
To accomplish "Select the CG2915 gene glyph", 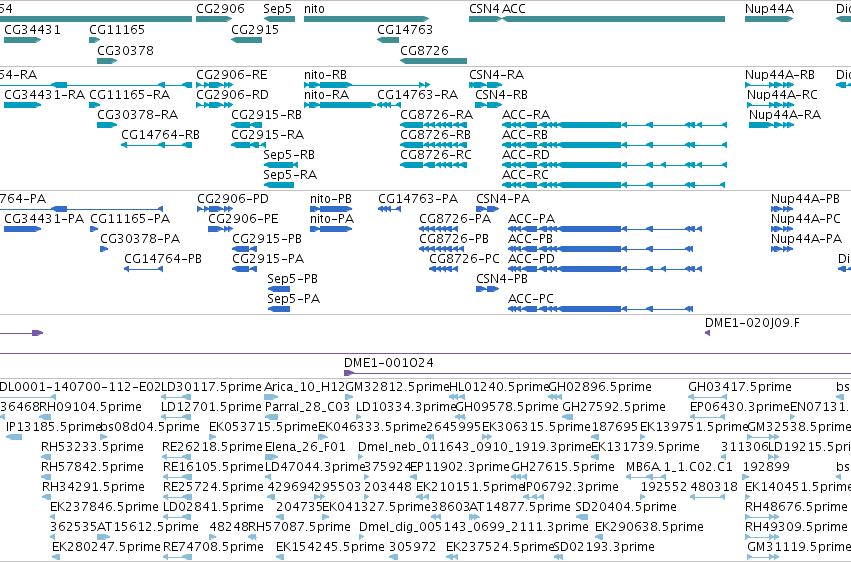I will click(246, 40).
